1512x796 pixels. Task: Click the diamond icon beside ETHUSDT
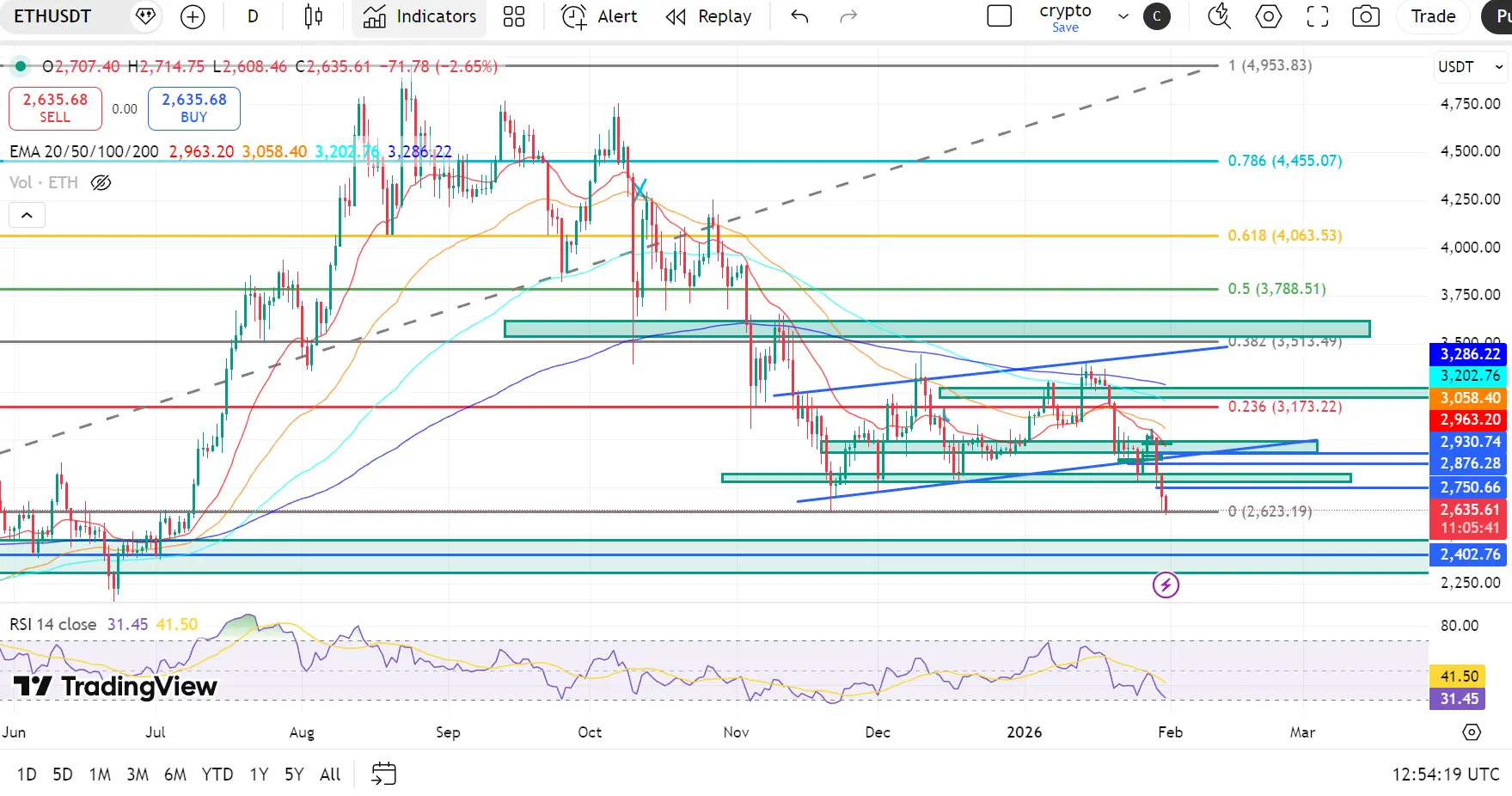point(146,16)
